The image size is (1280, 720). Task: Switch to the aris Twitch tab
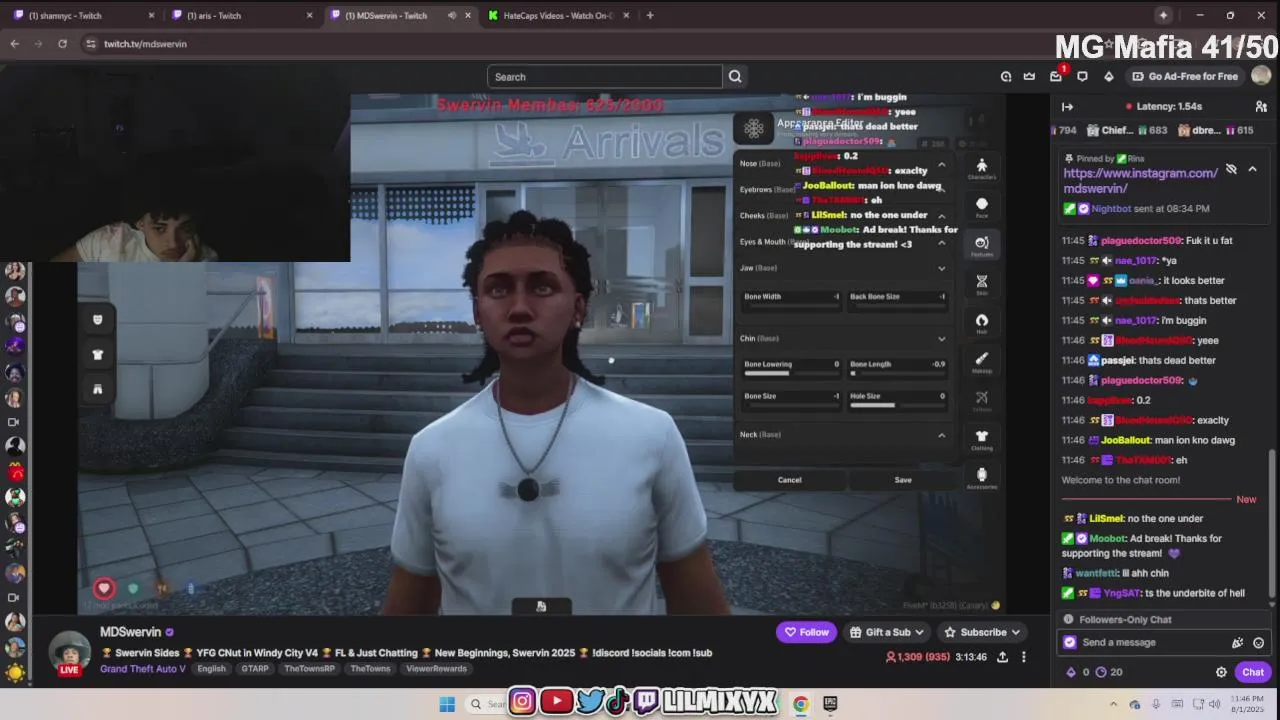pos(240,16)
